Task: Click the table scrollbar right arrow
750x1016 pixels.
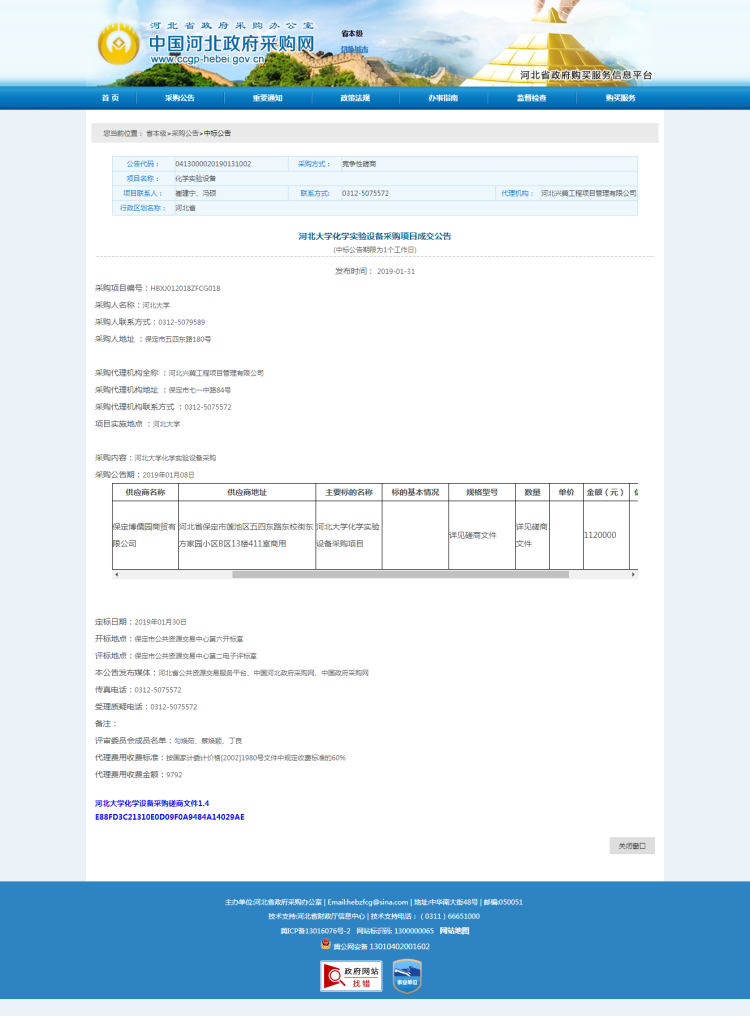Action: (633, 575)
